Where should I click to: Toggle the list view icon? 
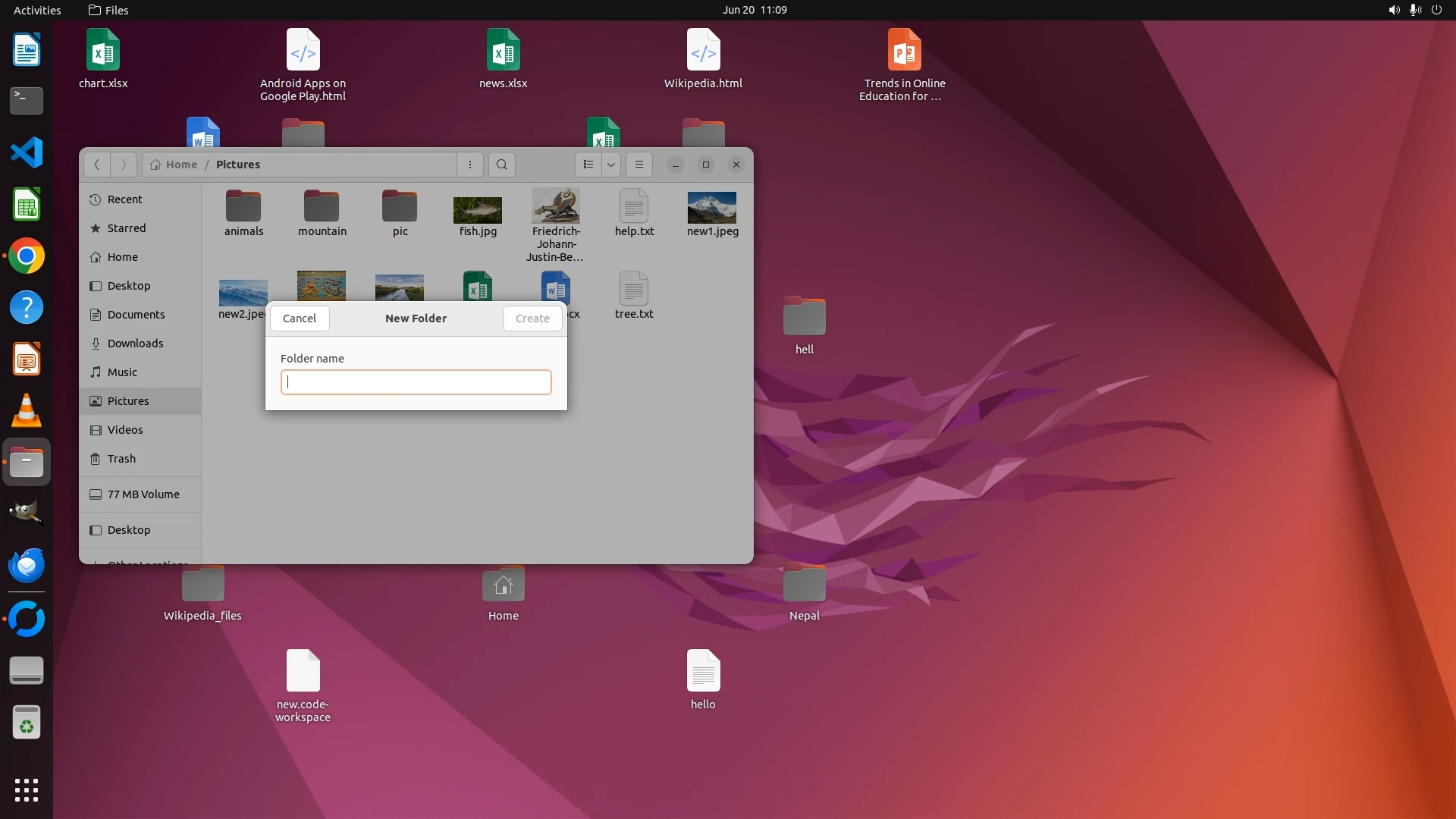588,165
